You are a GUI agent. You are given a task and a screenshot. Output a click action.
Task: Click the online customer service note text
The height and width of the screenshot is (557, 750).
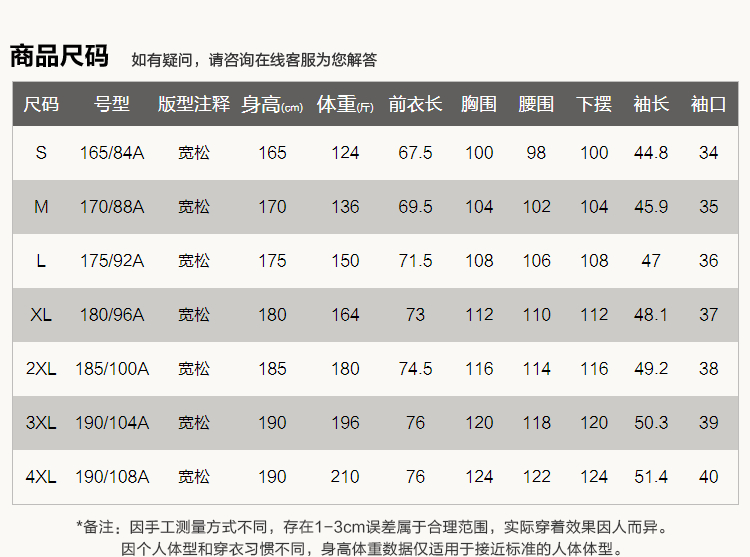(x=254, y=60)
